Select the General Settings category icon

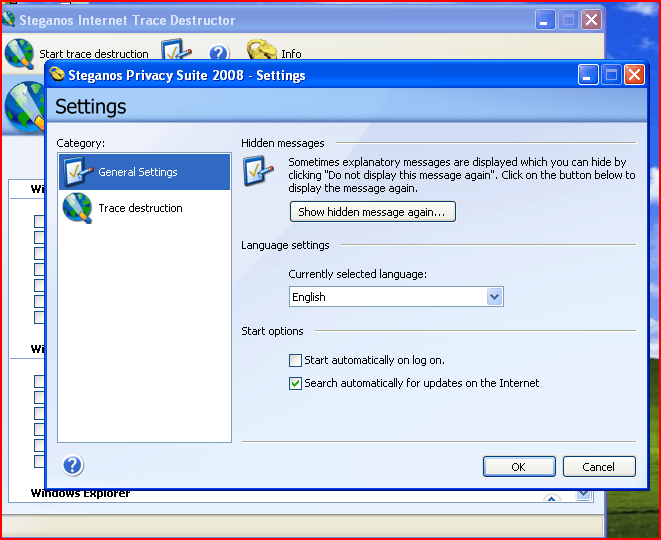(78, 172)
